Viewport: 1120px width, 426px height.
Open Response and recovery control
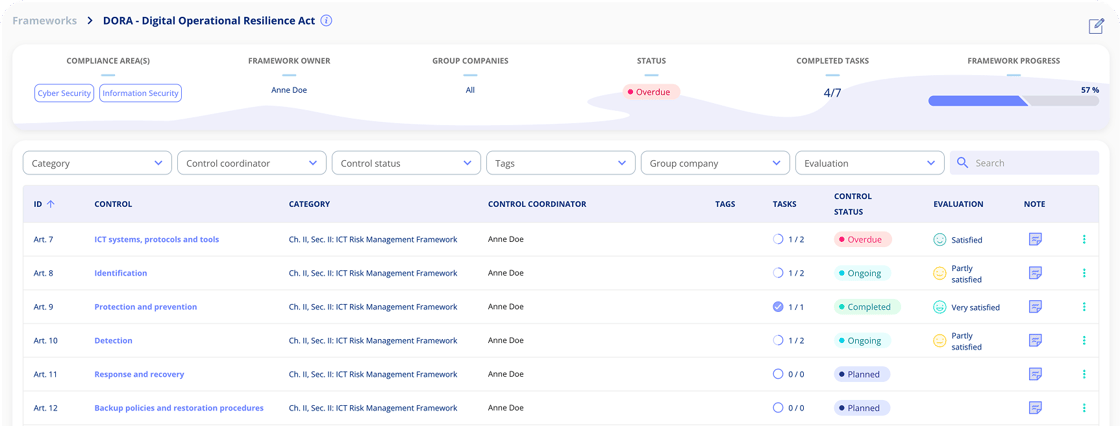(x=139, y=374)
